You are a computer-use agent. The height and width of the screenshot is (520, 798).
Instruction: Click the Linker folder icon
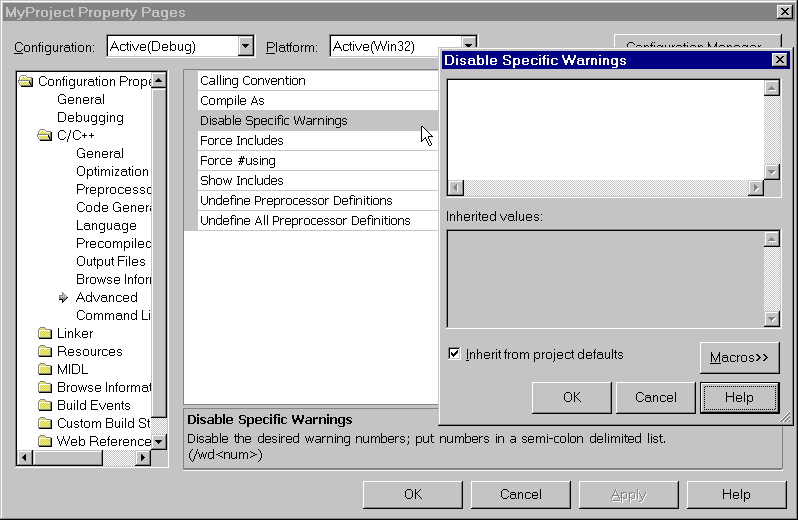pyautogui.click(x=45, y=334)
